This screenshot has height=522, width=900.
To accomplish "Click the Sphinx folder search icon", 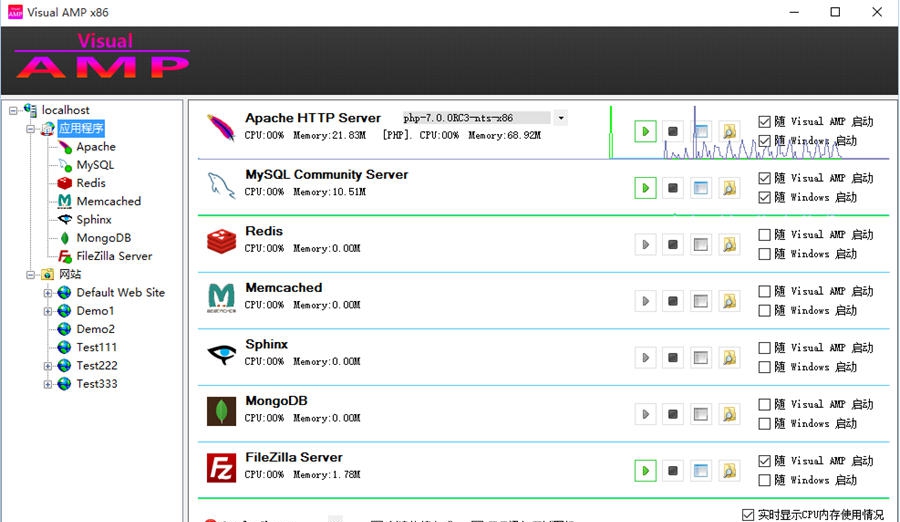I will pos(729,358).
